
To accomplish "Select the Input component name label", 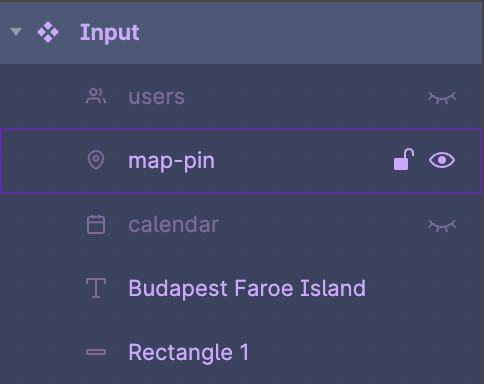I will click(x=109, y=33).
